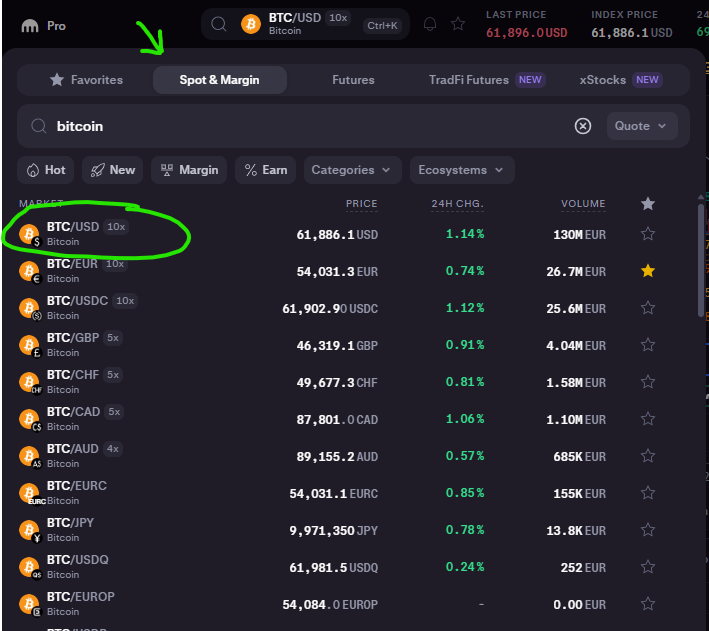Viewport: 709px width, 631px height.
Task: Star the BTC/JPY market row
Action: [648, 530]
